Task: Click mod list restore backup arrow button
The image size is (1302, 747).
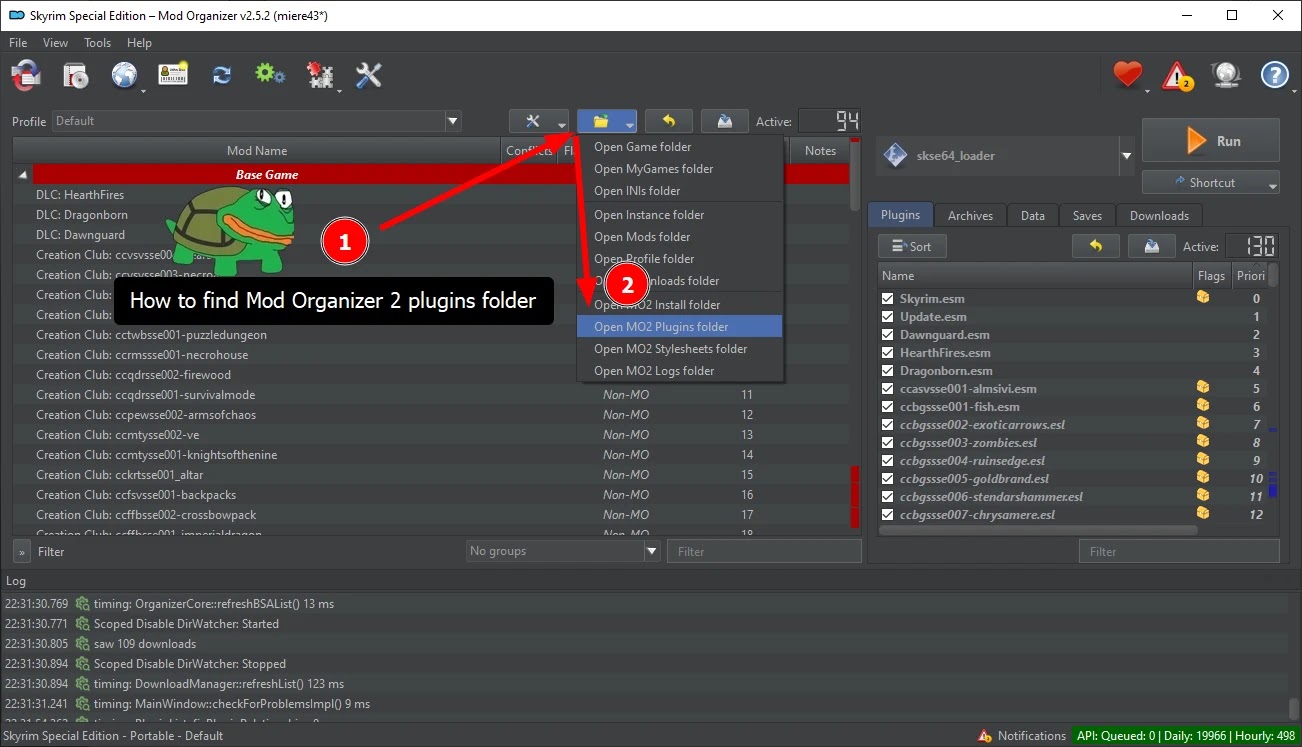Action: 669,121
